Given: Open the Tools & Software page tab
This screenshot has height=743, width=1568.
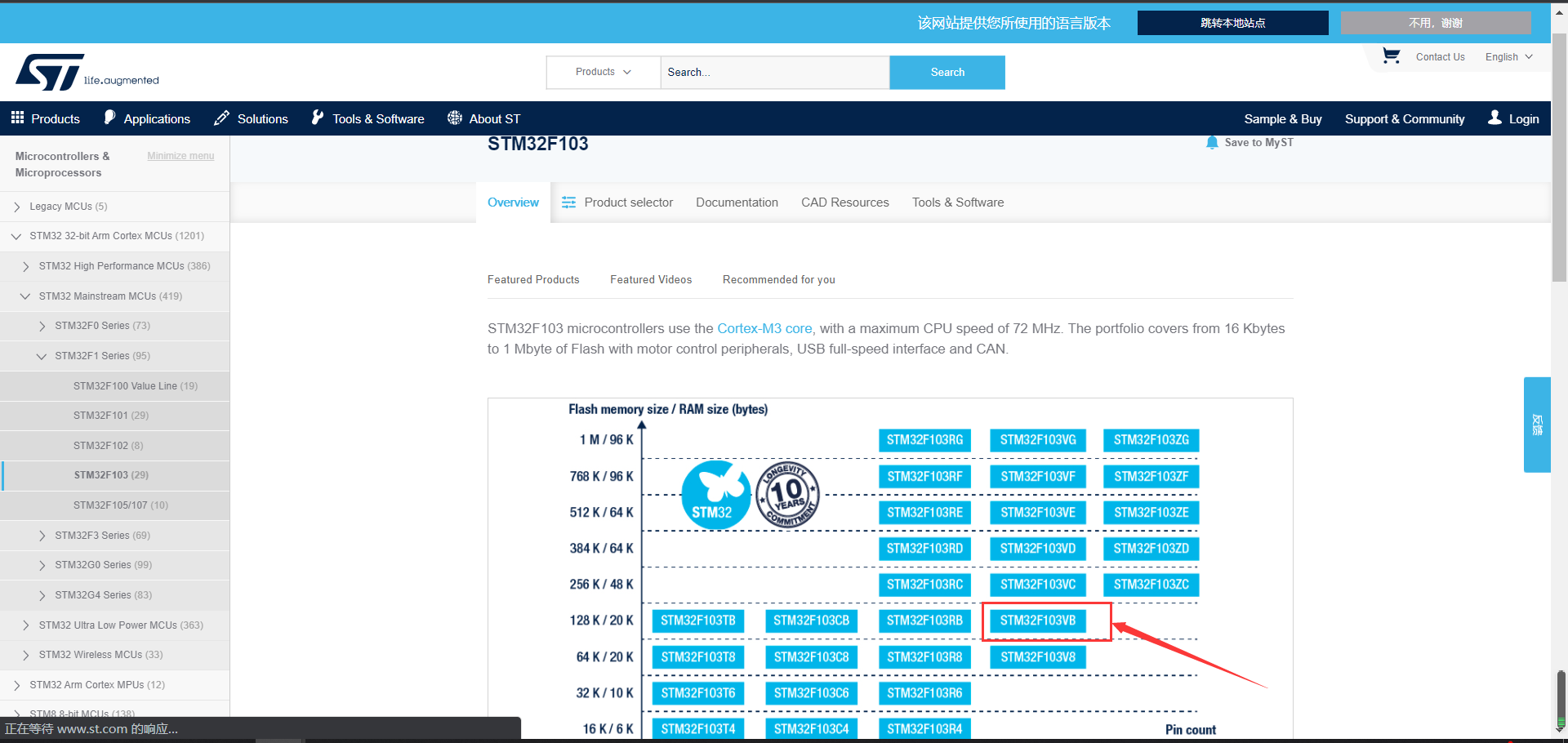Looking at the screenshot, I should click(958, 202).
